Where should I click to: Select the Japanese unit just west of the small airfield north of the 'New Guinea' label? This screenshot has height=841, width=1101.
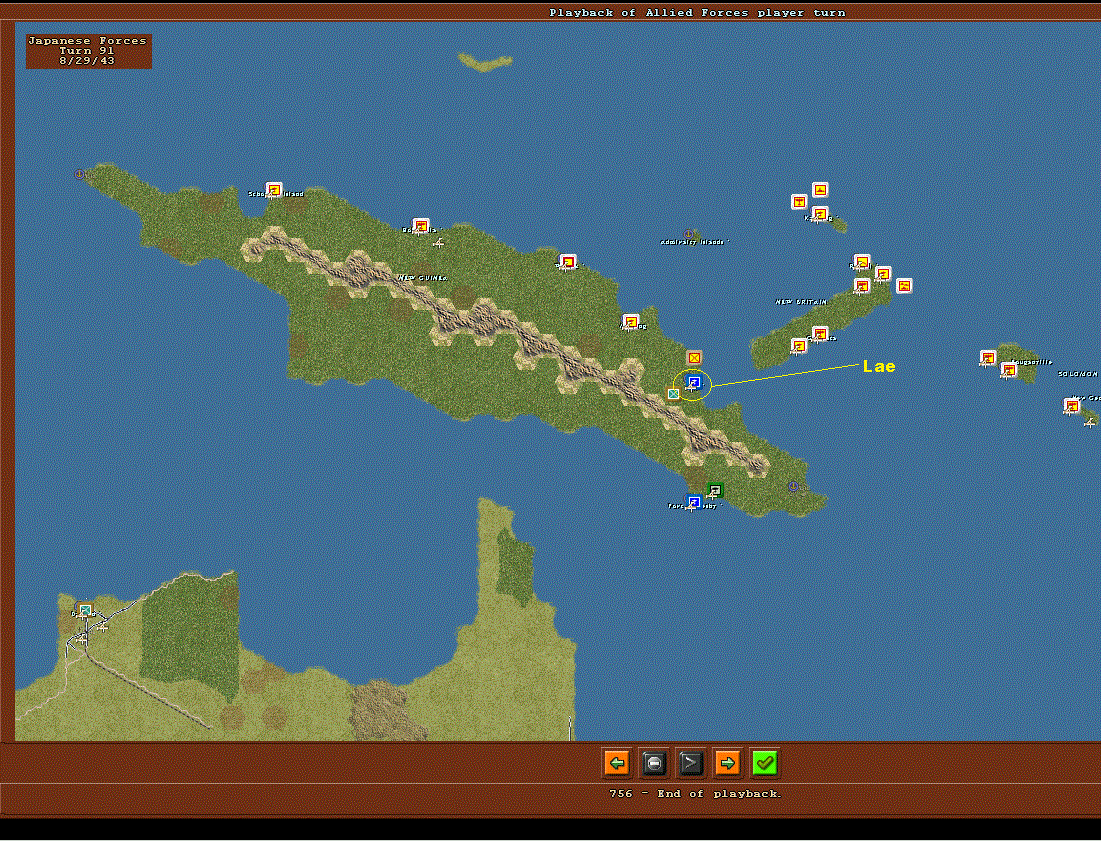(x=421, y=226)
